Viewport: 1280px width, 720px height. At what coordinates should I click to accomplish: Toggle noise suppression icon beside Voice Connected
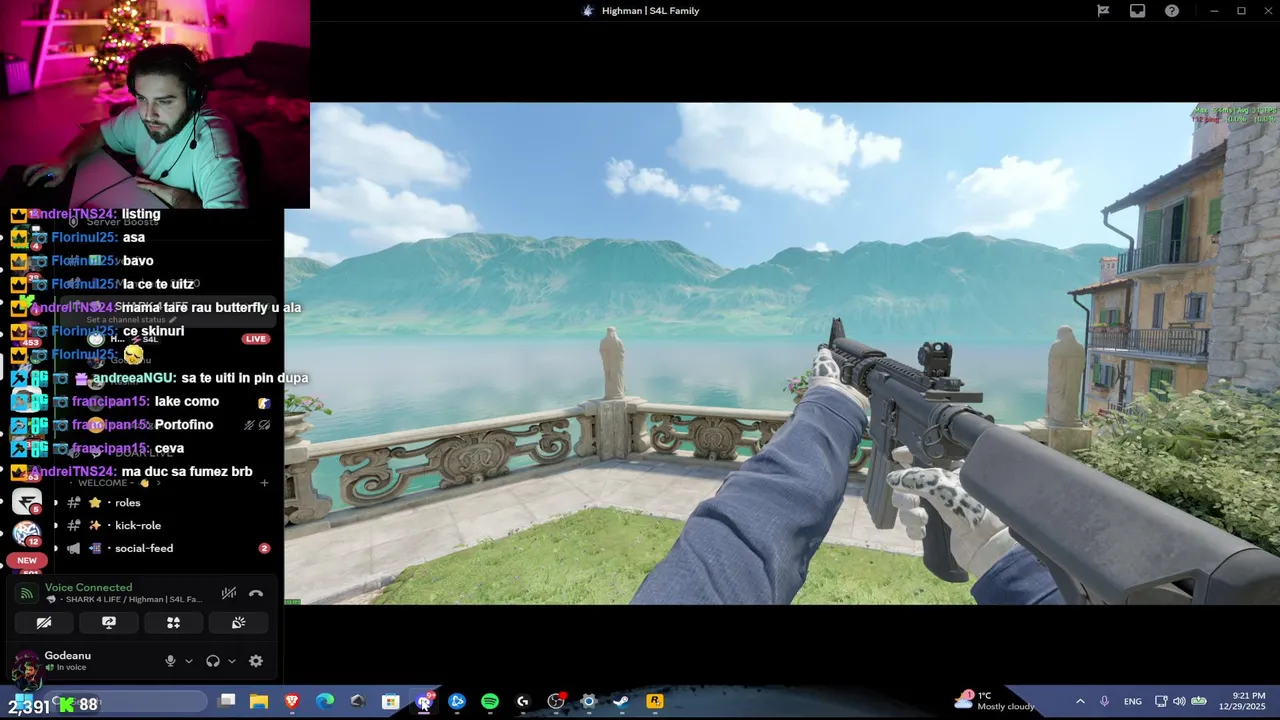tap(229, 593)
